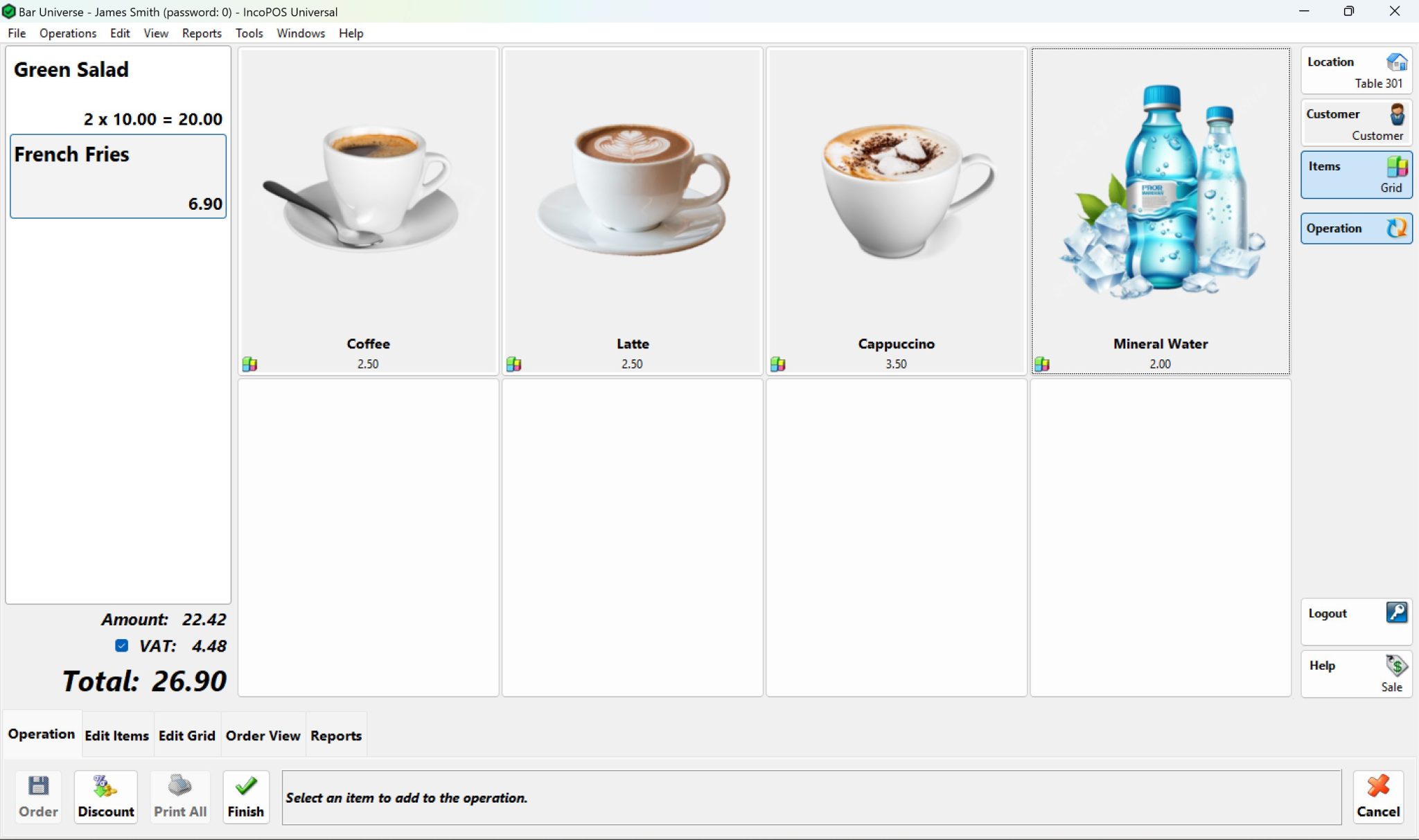Click the Items Grid colored cubes icon

(x=1397, y=167)
